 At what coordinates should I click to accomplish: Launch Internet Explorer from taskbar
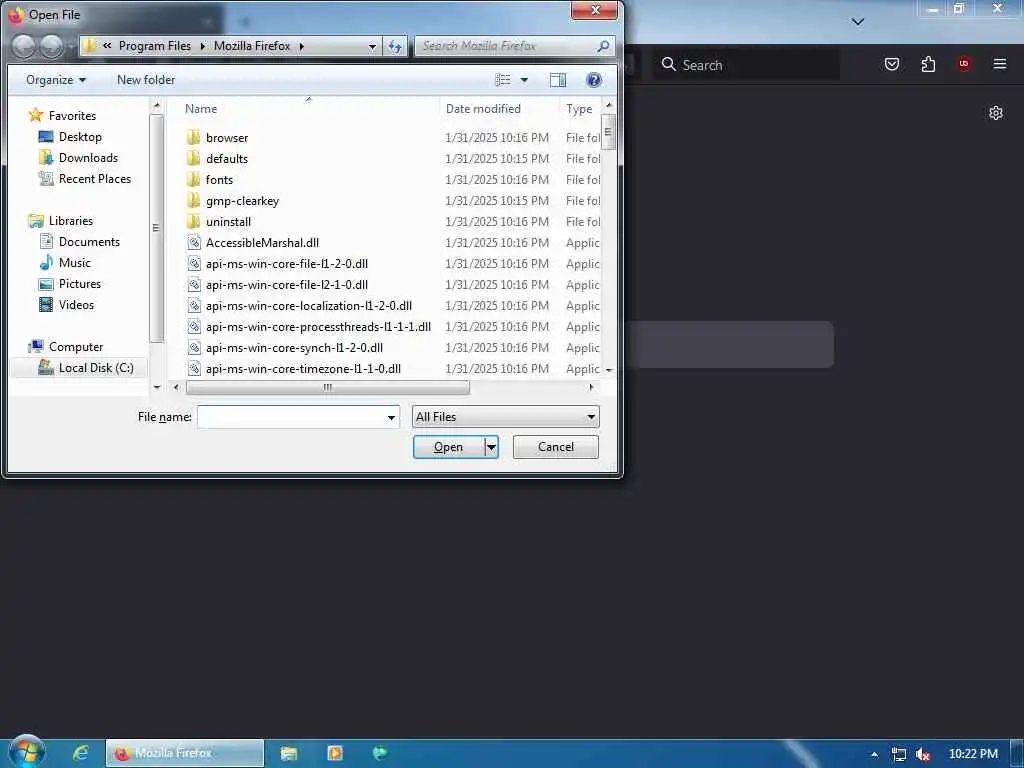click(80, 753)
